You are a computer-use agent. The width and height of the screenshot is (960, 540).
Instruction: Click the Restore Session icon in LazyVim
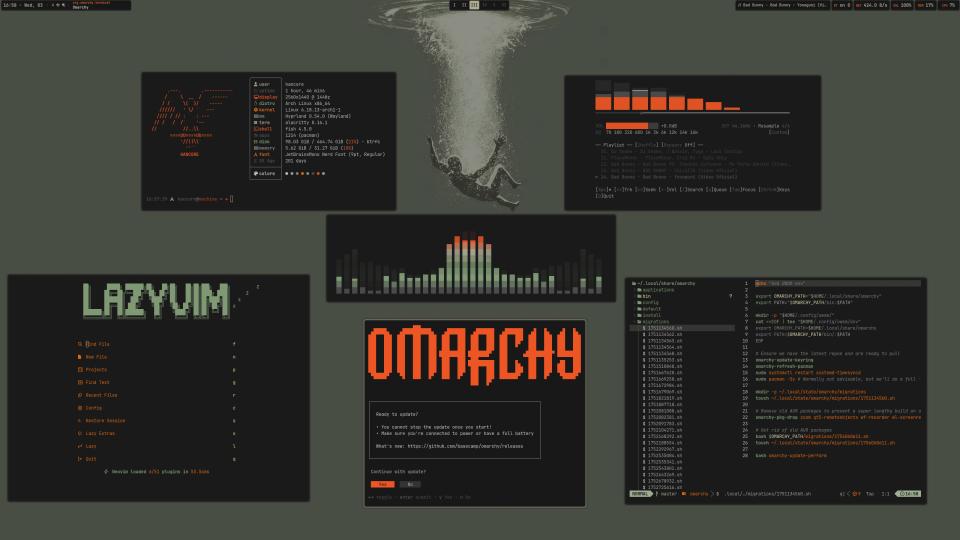coord(79,421)
